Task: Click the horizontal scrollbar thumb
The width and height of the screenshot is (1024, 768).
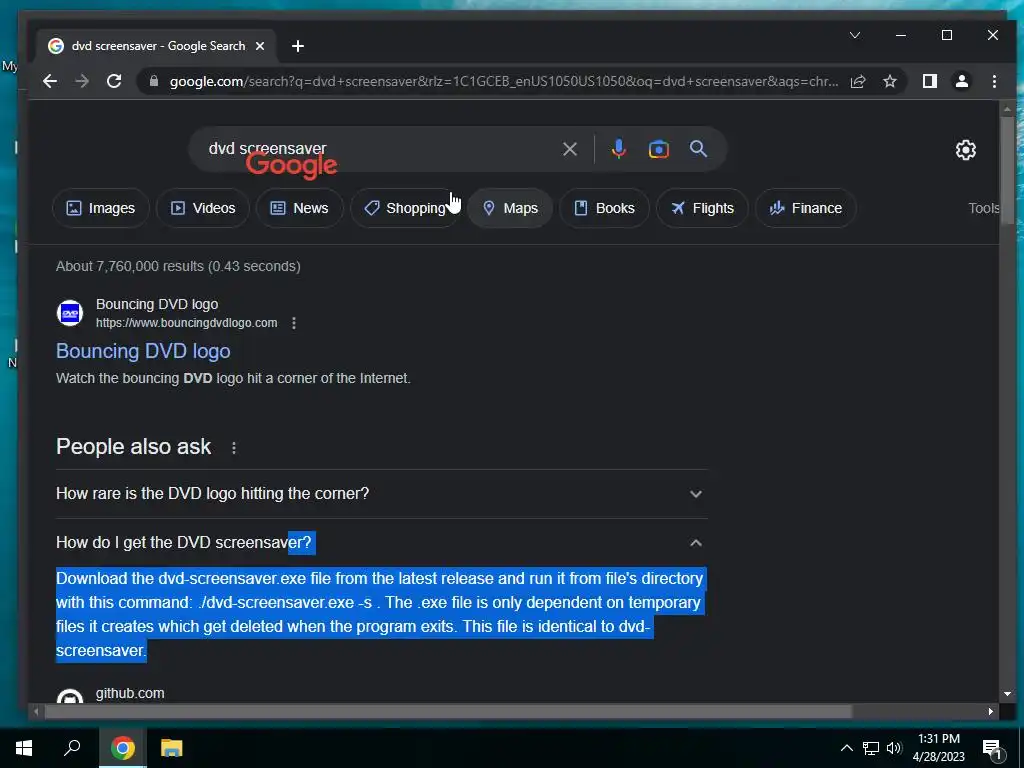Action: pyautogui.click(x=447, y=711)
